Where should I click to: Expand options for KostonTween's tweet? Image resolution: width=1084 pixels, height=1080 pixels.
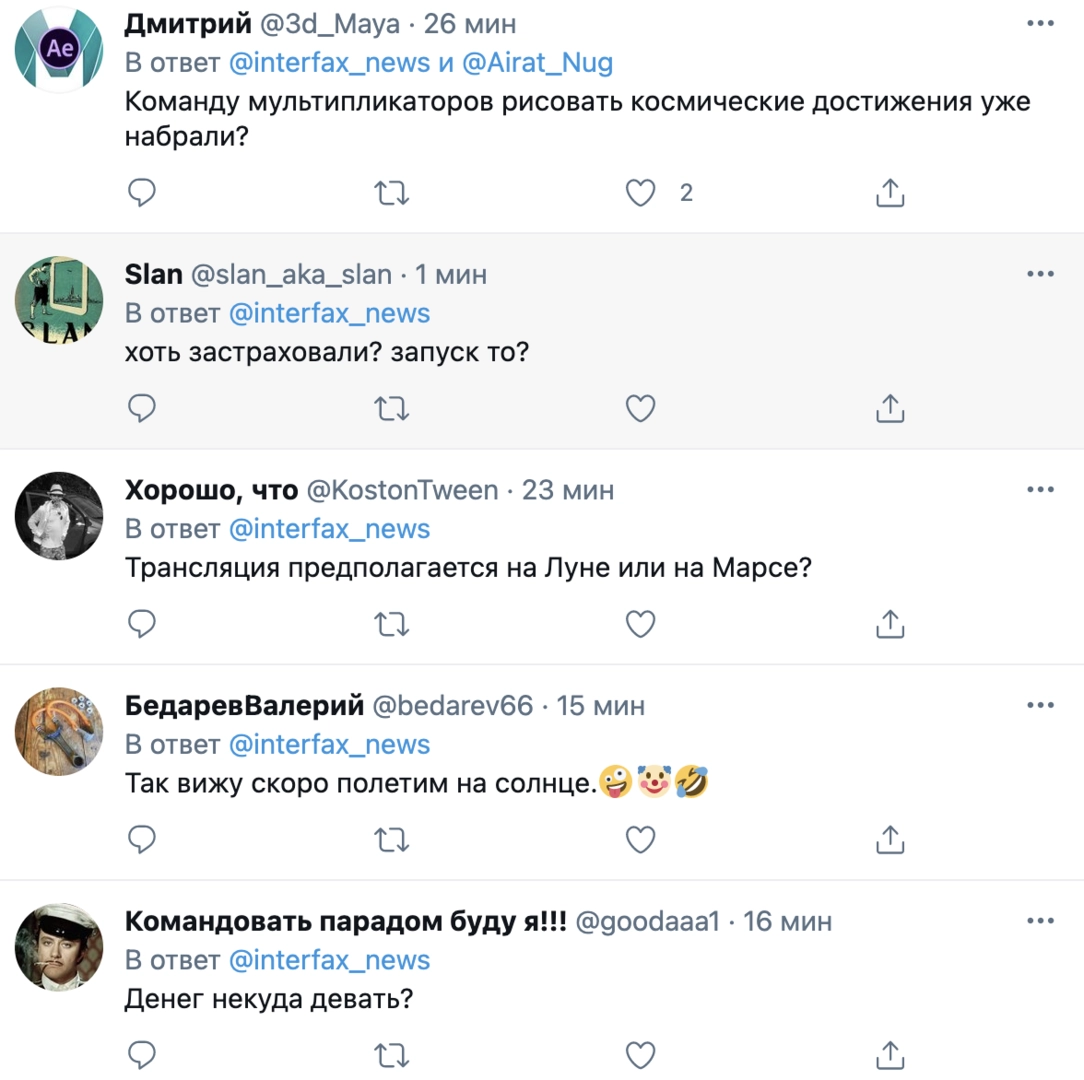point(1040,489)
